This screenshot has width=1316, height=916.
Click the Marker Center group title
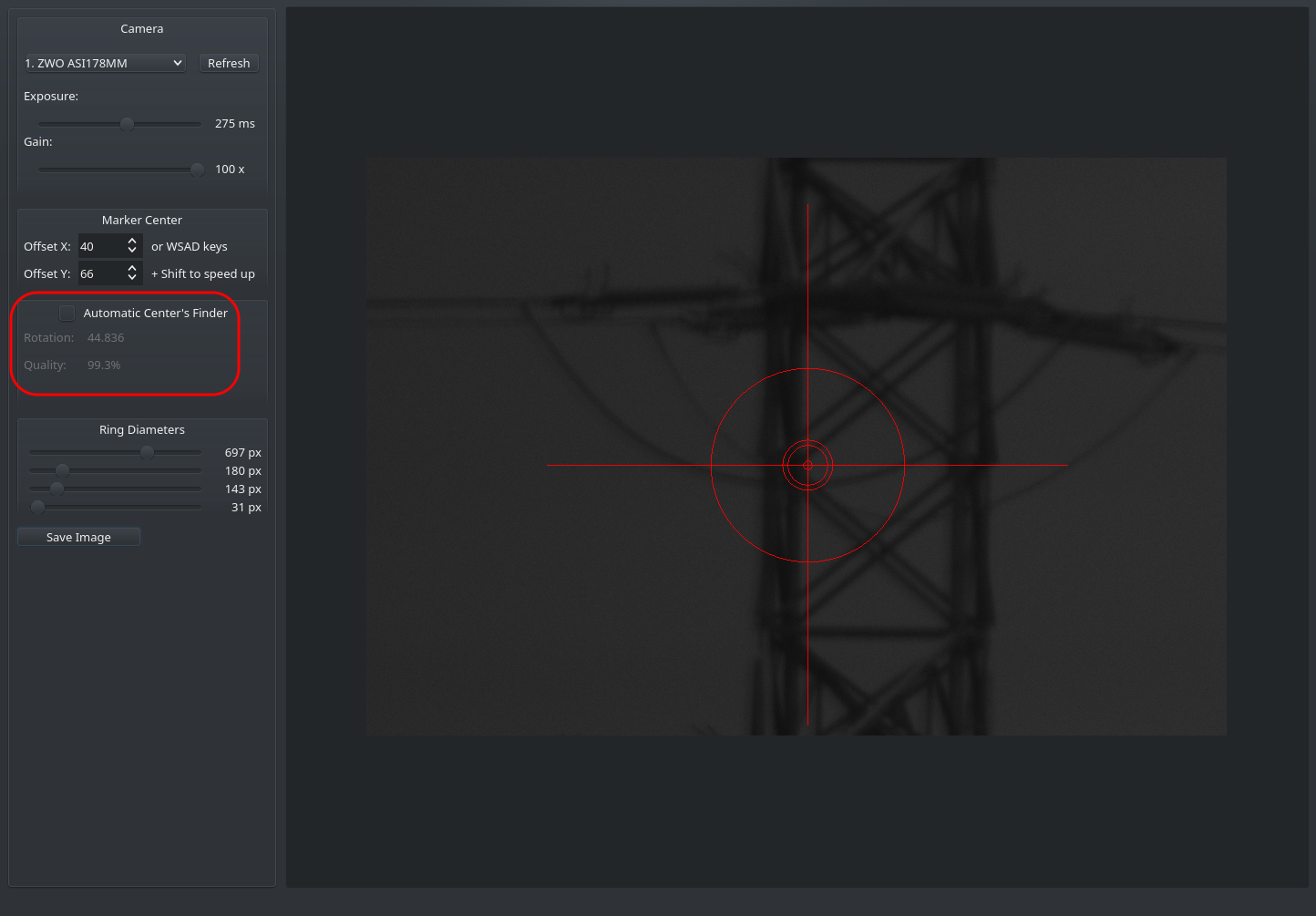tap(142, 221)
